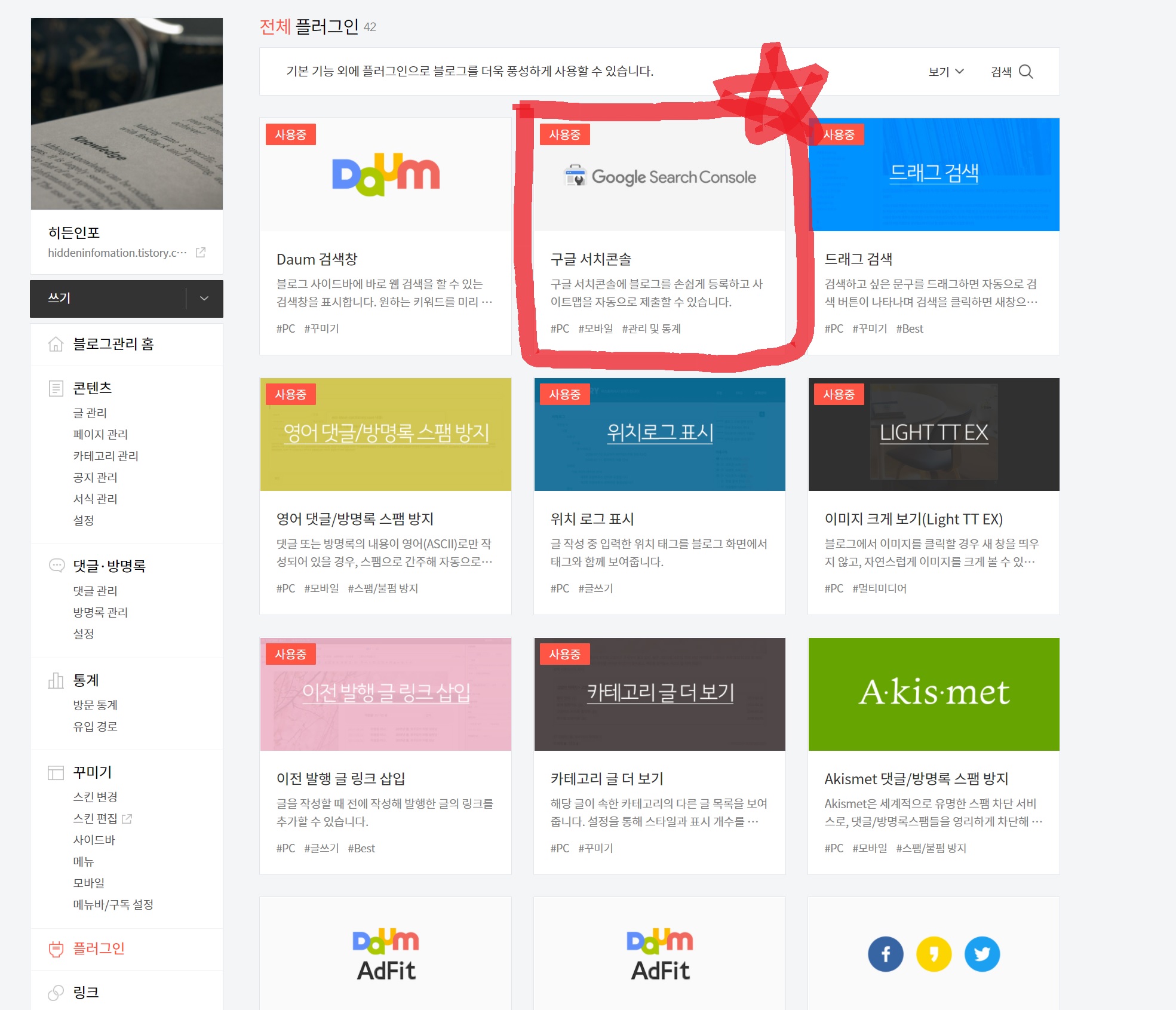
Task: Open 설정 under 콘텐츠
Action: pos(84,520)
